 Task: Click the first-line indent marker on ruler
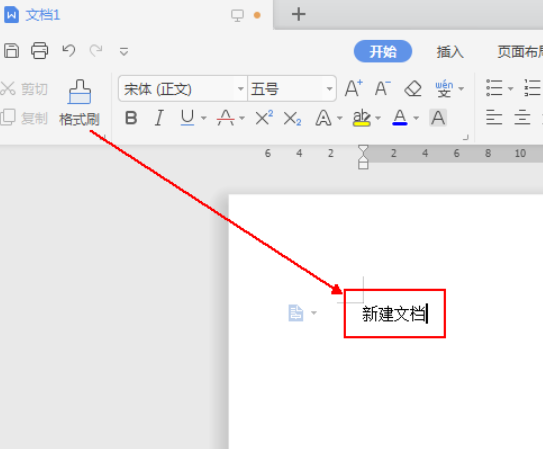tap(363, 150)
